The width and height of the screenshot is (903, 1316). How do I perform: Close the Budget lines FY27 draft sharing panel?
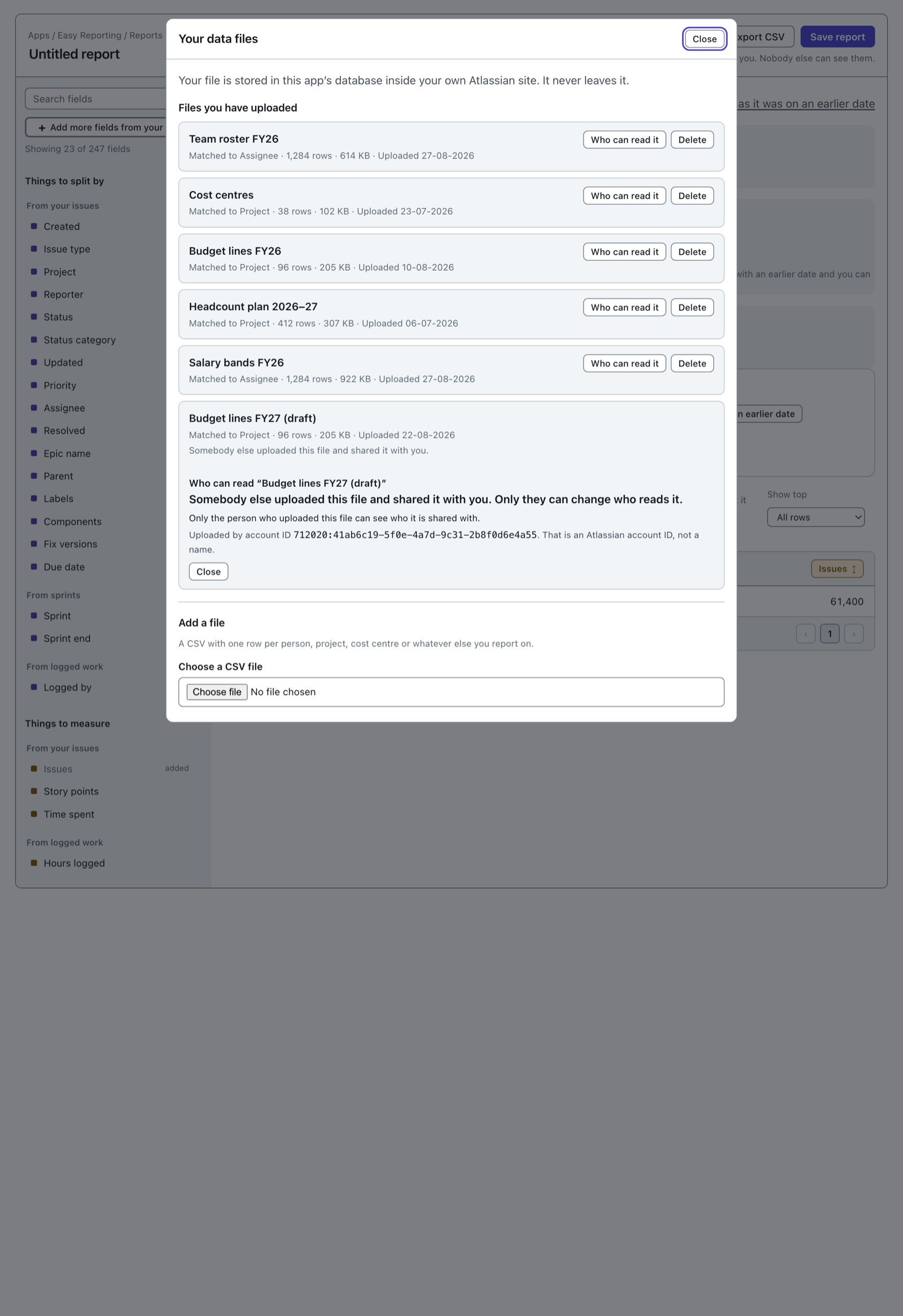[208, 571]
